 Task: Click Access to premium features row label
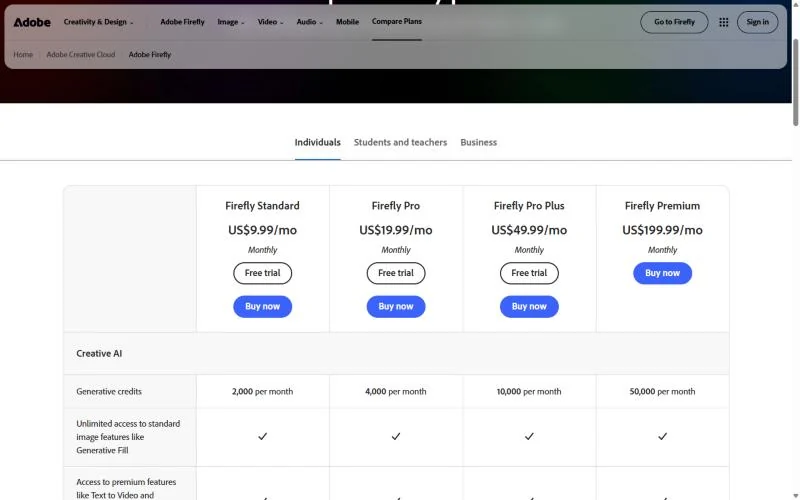[126, 488]
